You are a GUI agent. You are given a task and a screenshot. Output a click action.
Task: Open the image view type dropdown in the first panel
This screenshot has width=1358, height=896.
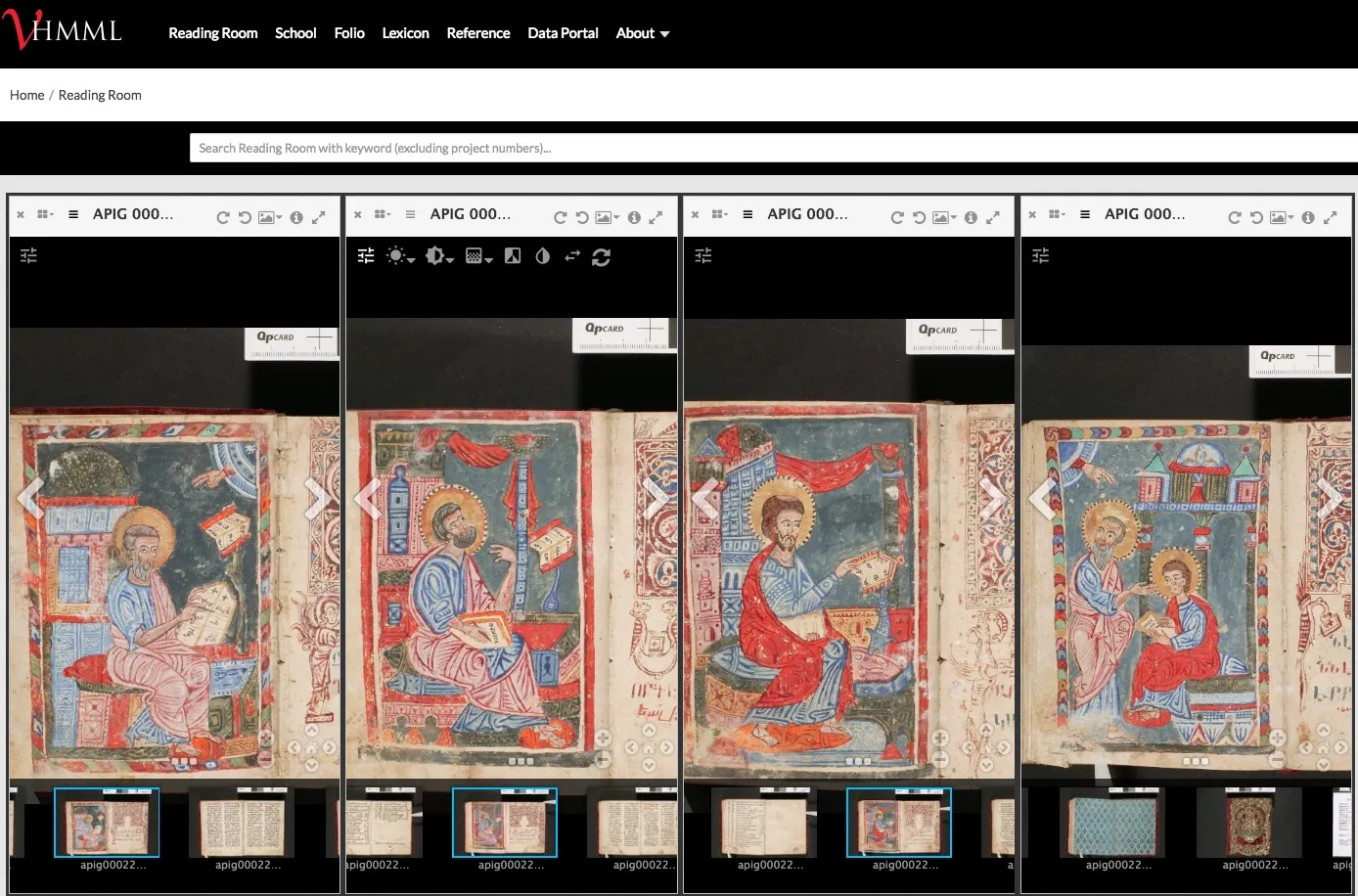(x=270, y=217)
